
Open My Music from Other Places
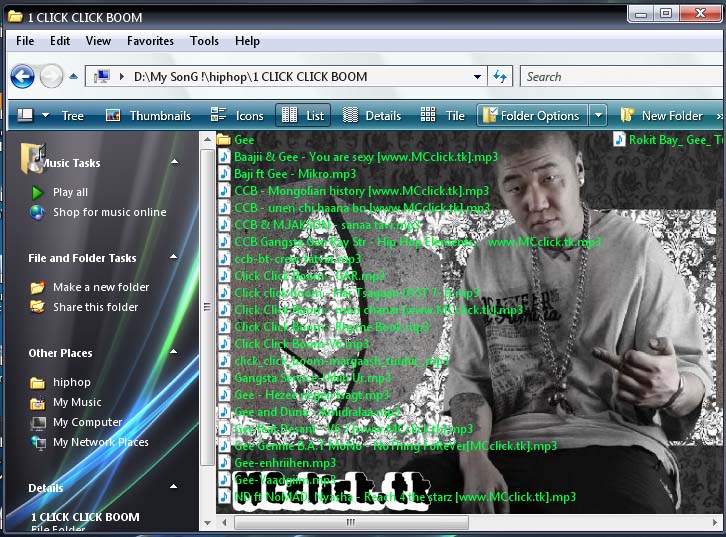click(x=77, y=402)
